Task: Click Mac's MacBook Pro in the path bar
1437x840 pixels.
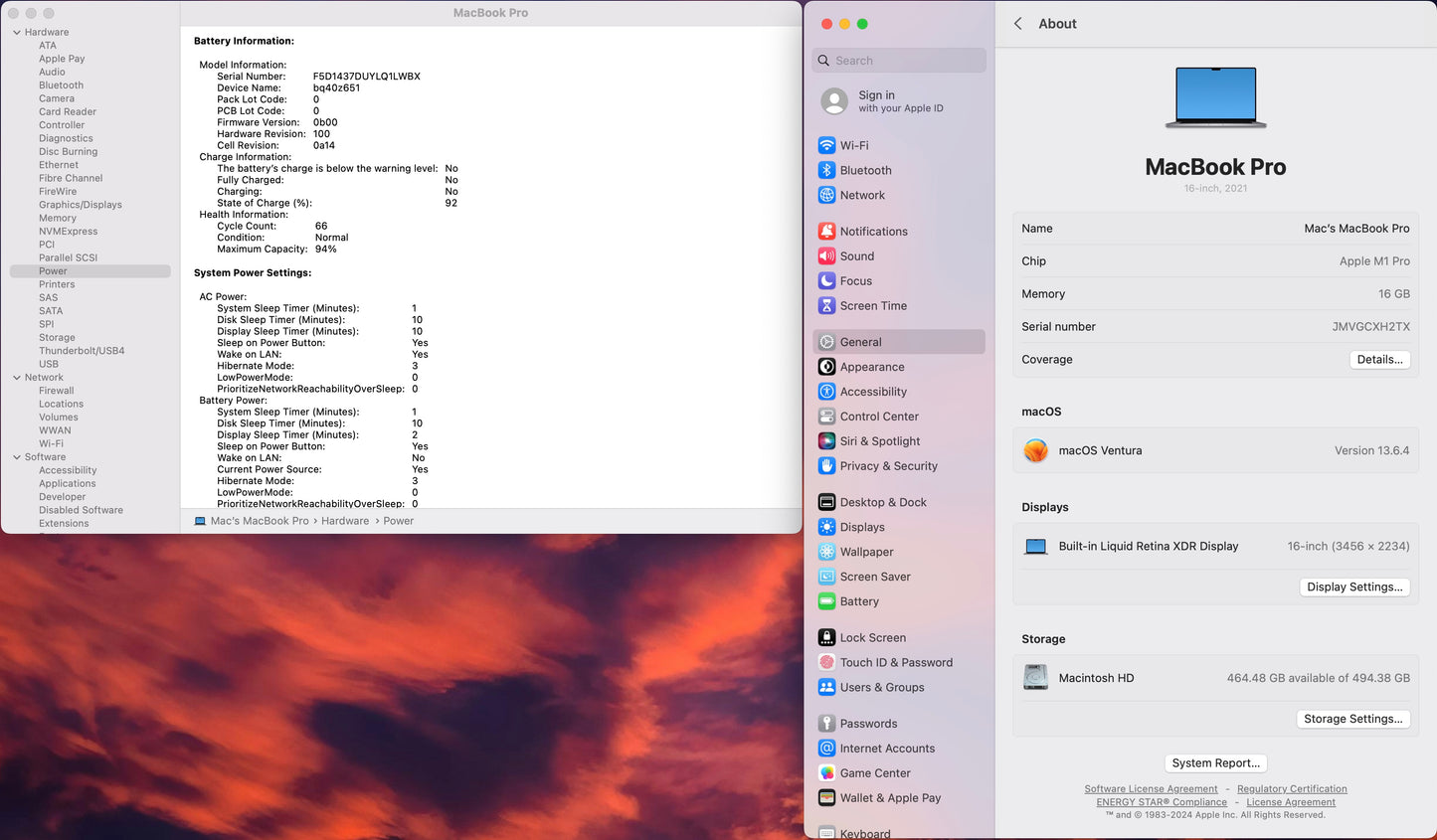Action: coord(260,521)
